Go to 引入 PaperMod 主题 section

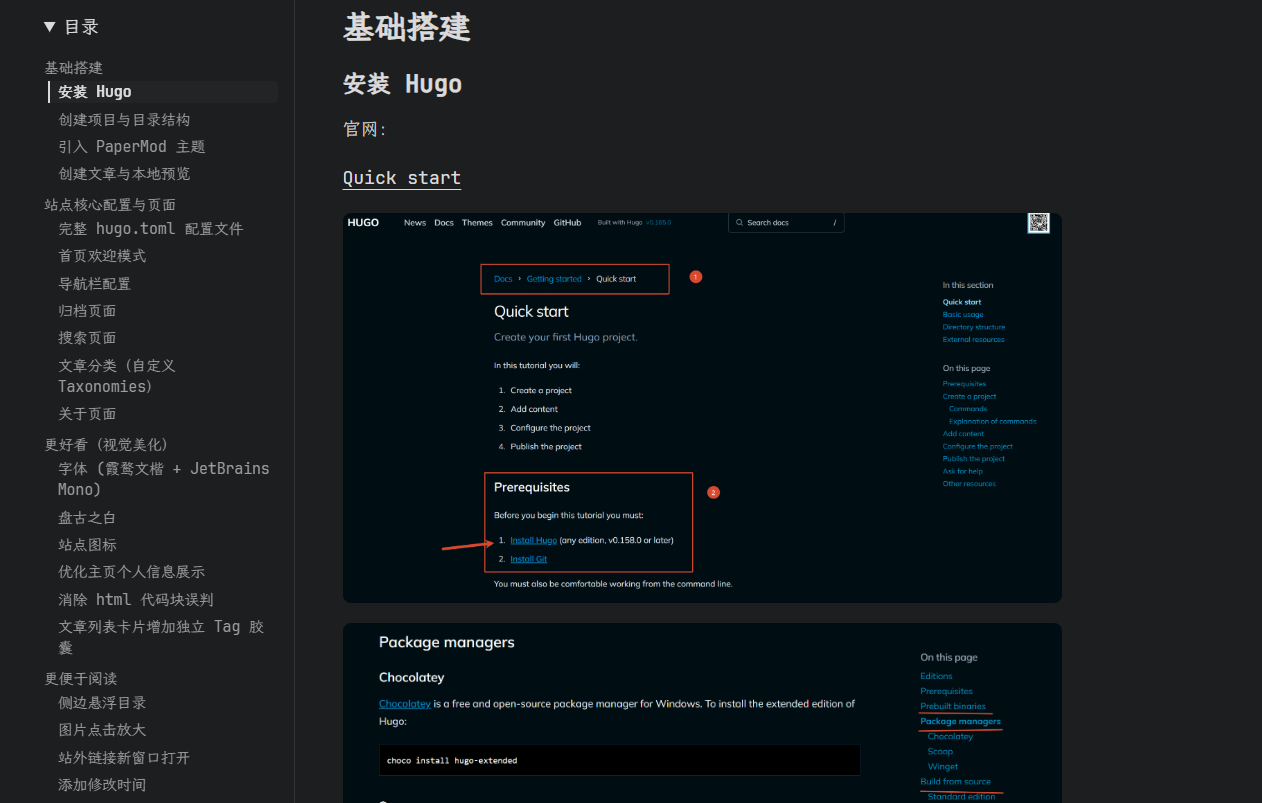pos(132,147)
